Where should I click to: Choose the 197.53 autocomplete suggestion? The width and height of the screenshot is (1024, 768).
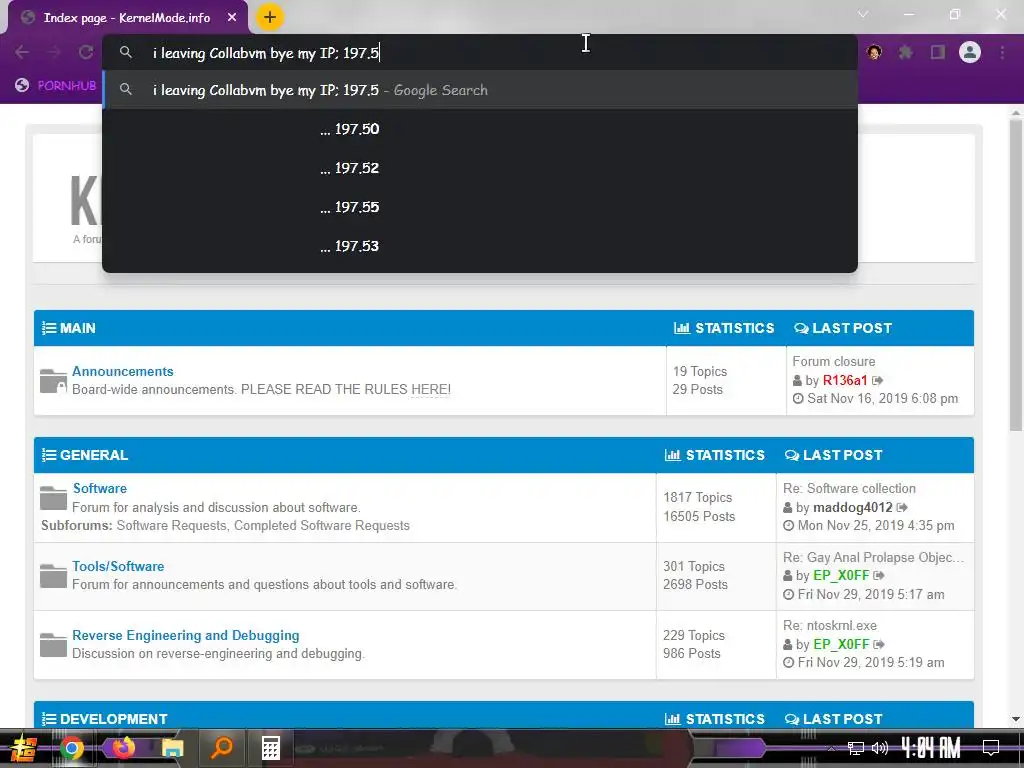pos(479,246)
